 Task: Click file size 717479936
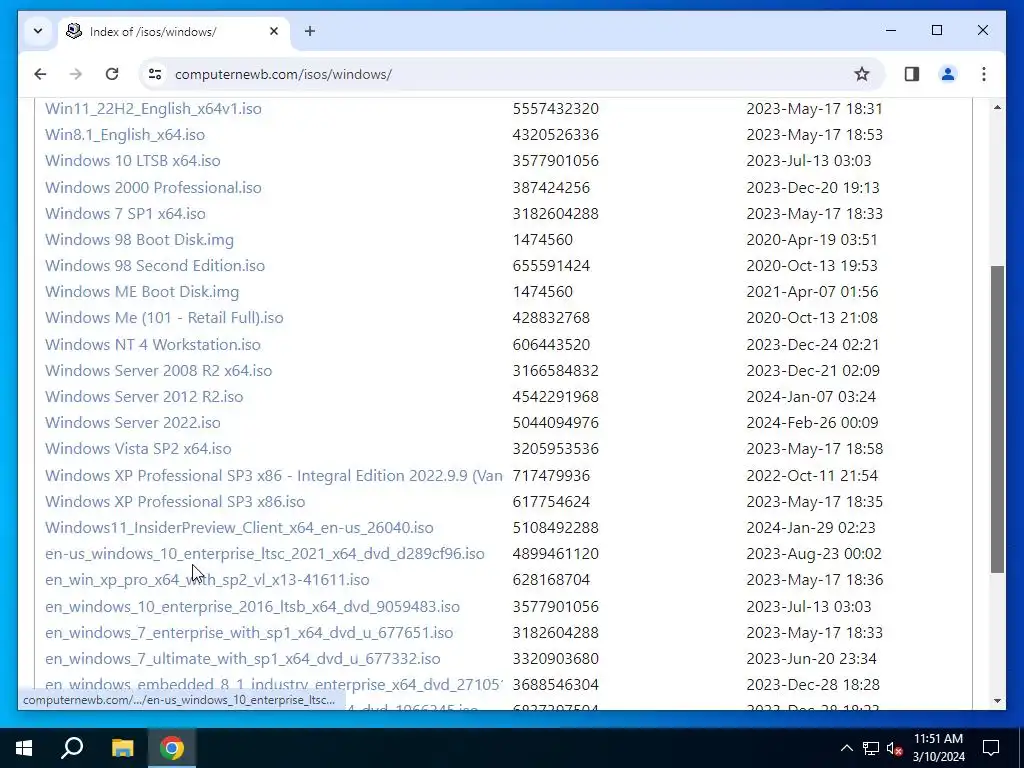[551, 475]
